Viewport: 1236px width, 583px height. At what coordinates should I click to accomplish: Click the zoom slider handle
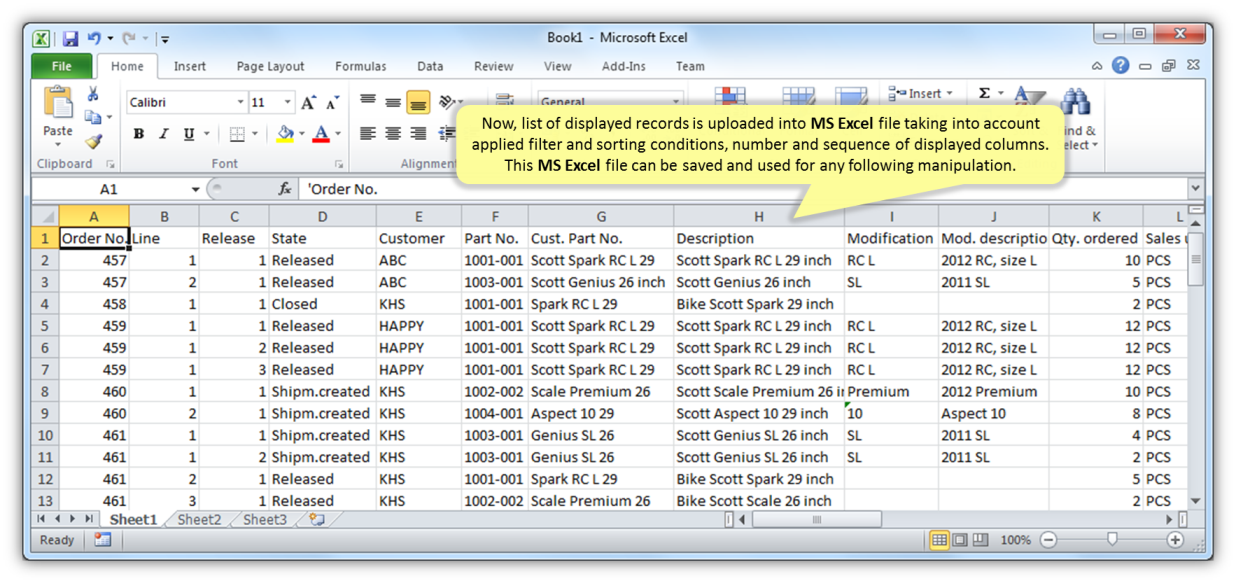pyautogui.click(x=1111, y=540)
